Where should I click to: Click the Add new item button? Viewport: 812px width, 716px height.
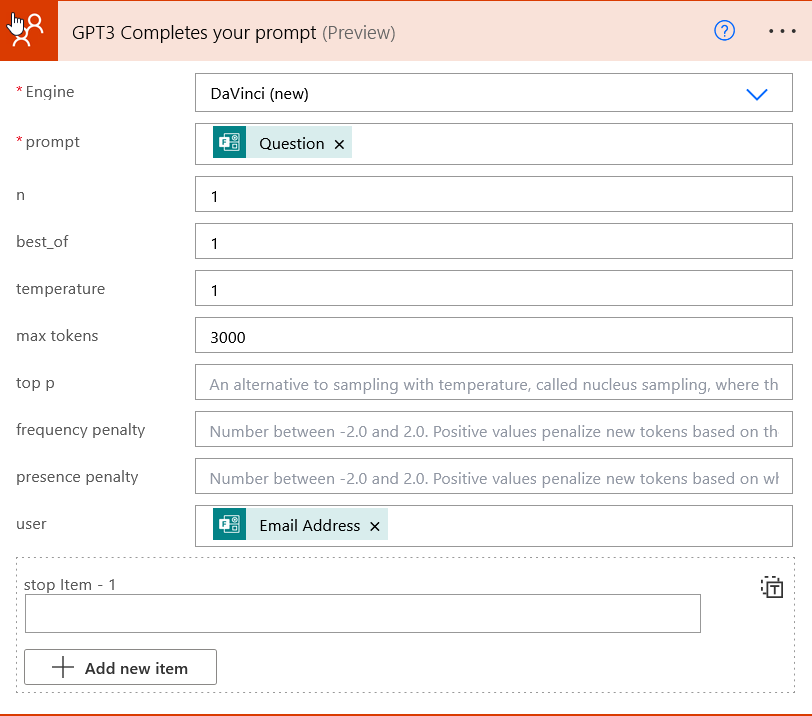[120, 667]
